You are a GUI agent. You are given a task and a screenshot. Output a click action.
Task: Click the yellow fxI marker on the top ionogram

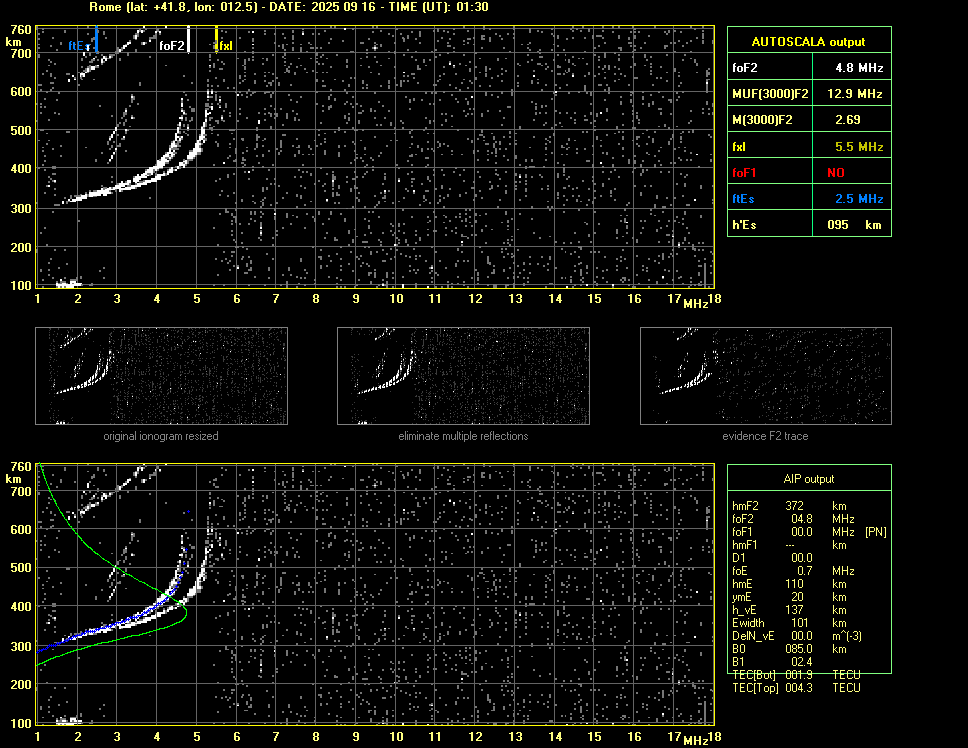click(216, 39)
